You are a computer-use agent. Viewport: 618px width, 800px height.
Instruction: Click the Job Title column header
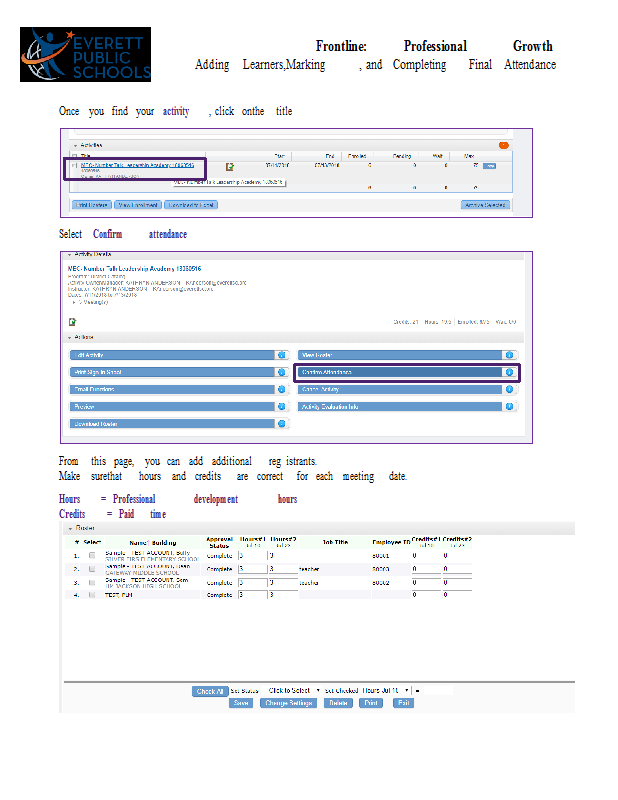pos(335,542)
